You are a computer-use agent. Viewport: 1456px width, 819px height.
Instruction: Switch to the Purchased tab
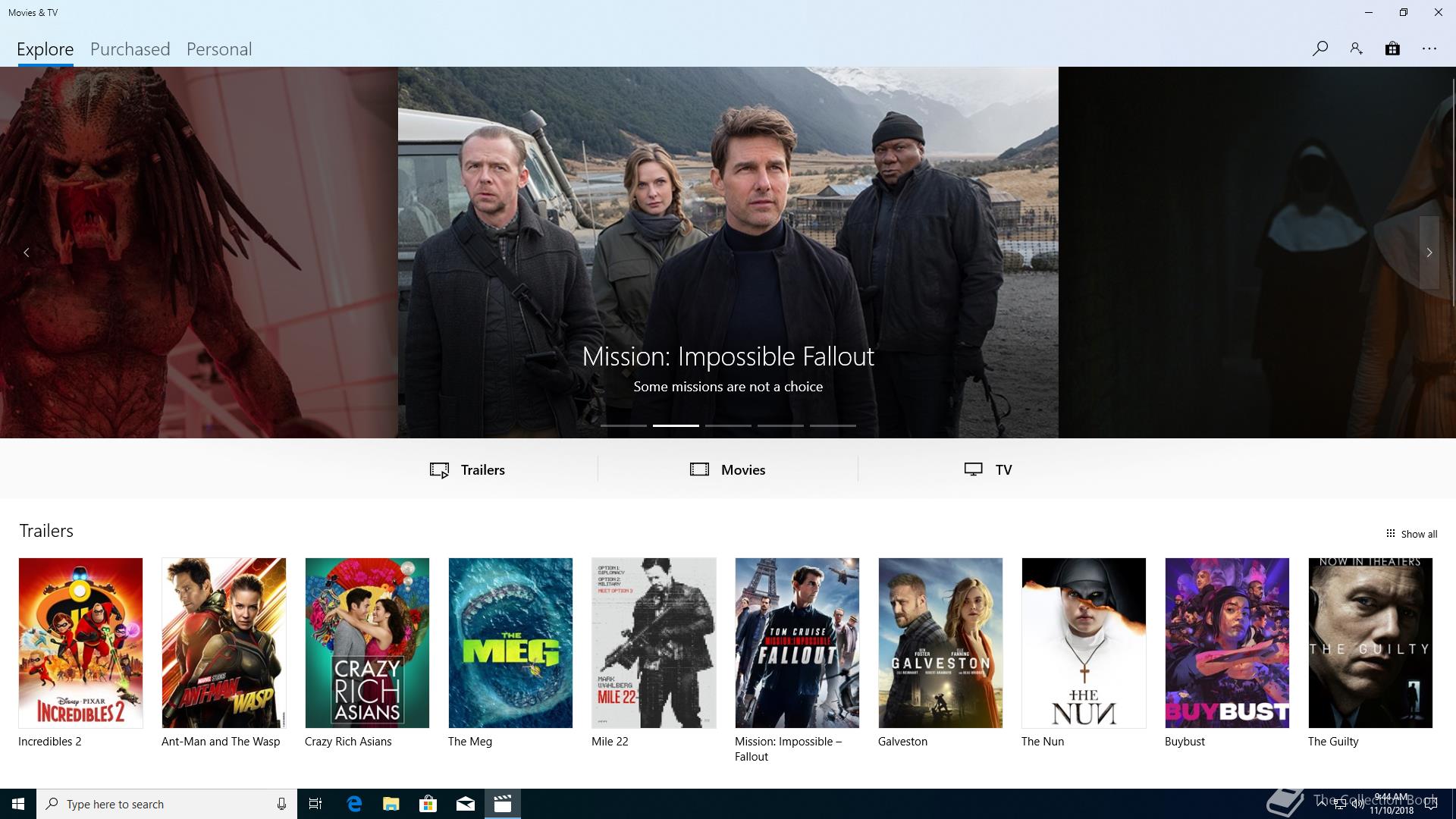click(130, 49)
